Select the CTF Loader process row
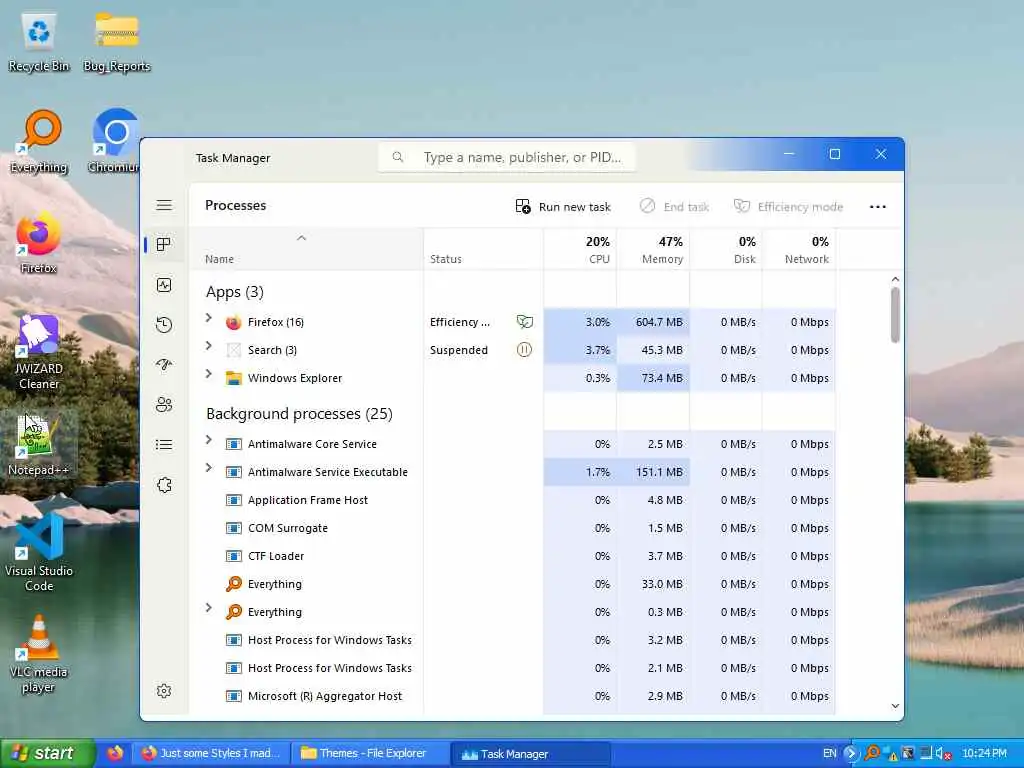The image size is (1024, 768). 513,556
